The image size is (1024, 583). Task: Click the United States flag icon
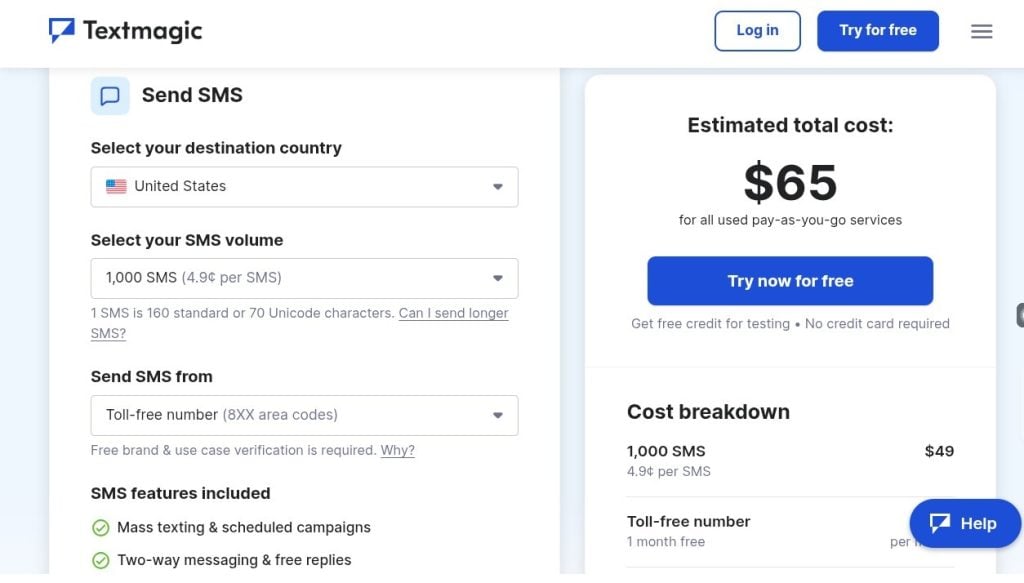[x=116, y=186]
